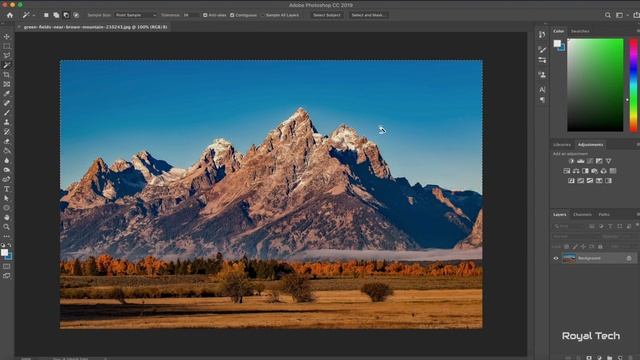The image size is (640, 360).
Task: Click the hue spectrum slider
Action: tap(633, 85)
